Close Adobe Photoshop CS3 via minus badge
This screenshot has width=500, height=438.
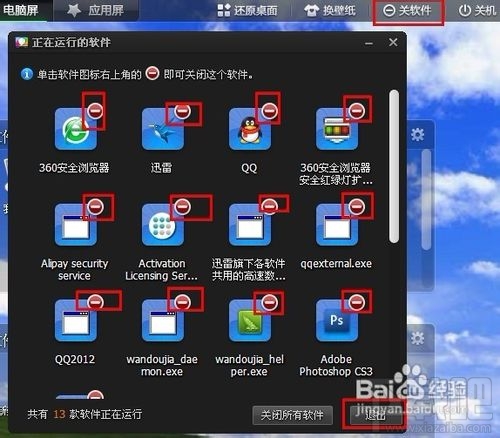(x=357, y=302)
